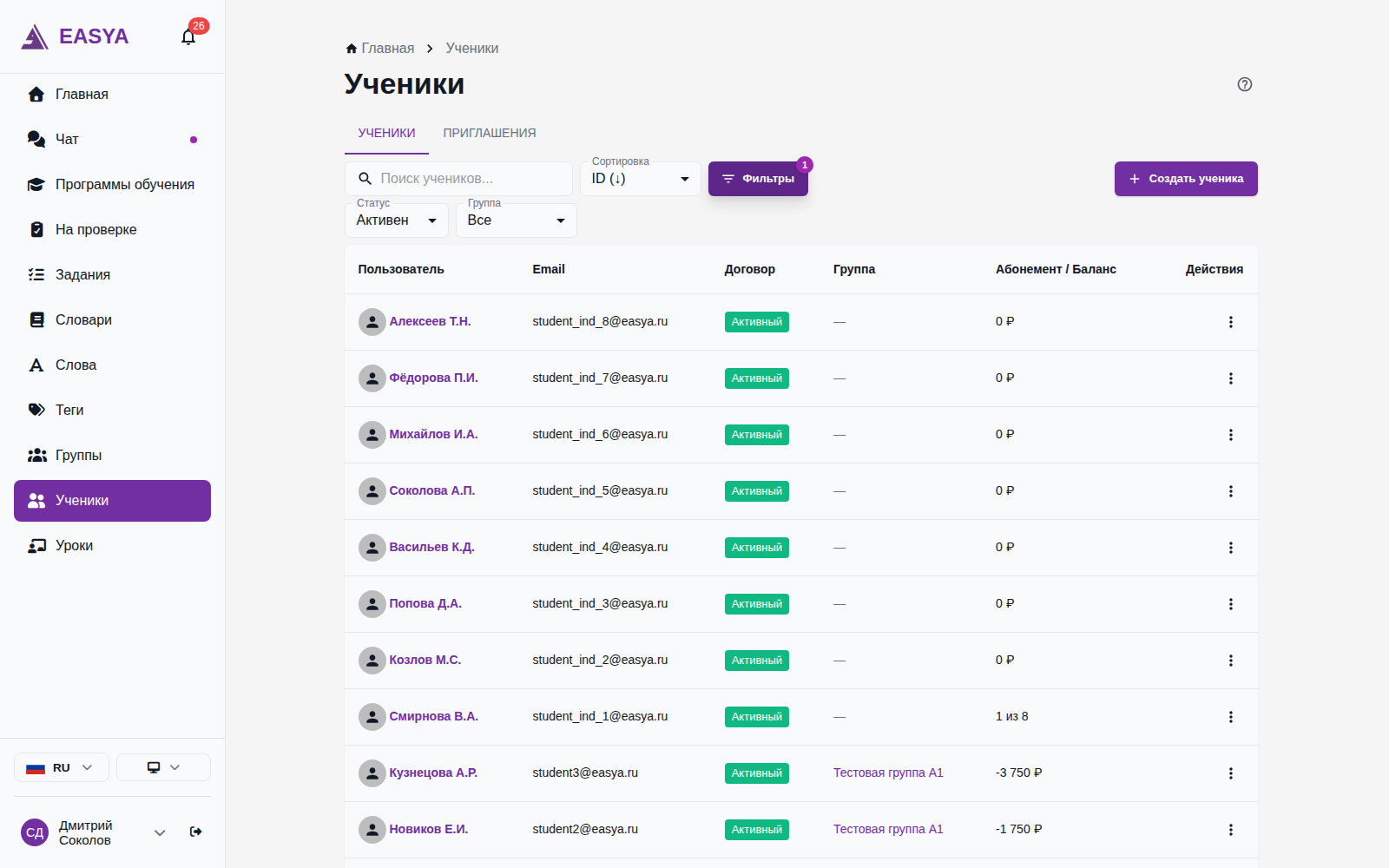The image size is (1389, 868).
Task: Click the help question mark icon
Action: coord(1245,84)
